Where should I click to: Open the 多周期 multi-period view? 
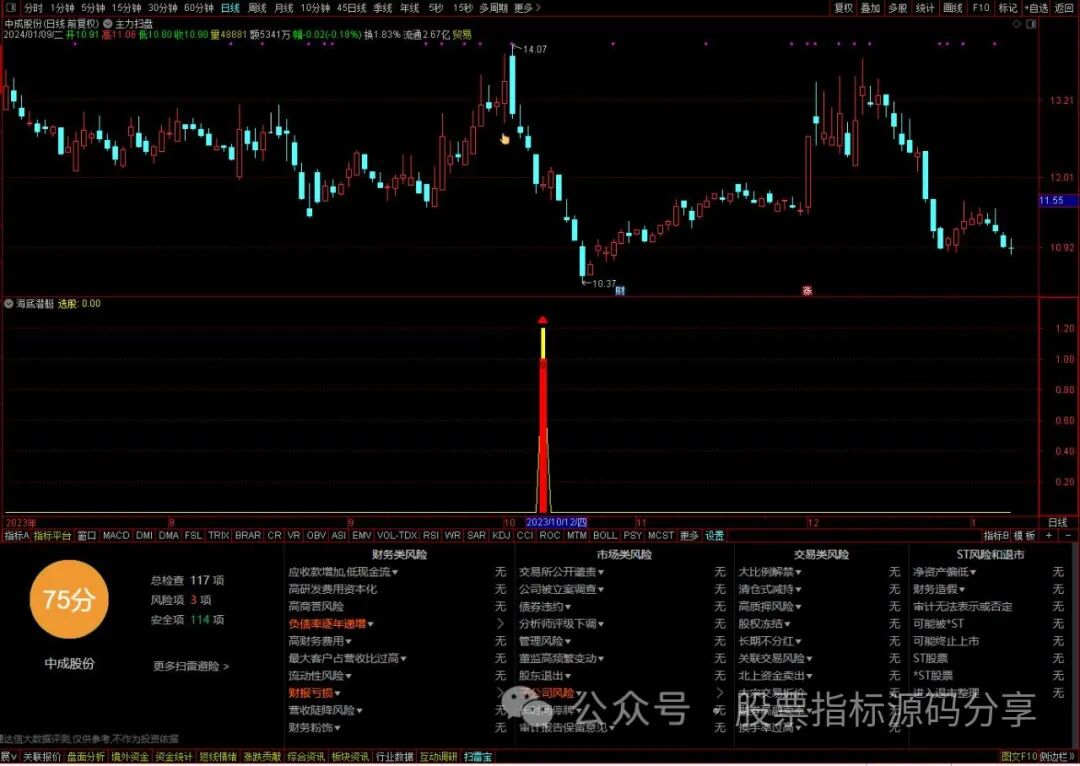click(493, 8)
